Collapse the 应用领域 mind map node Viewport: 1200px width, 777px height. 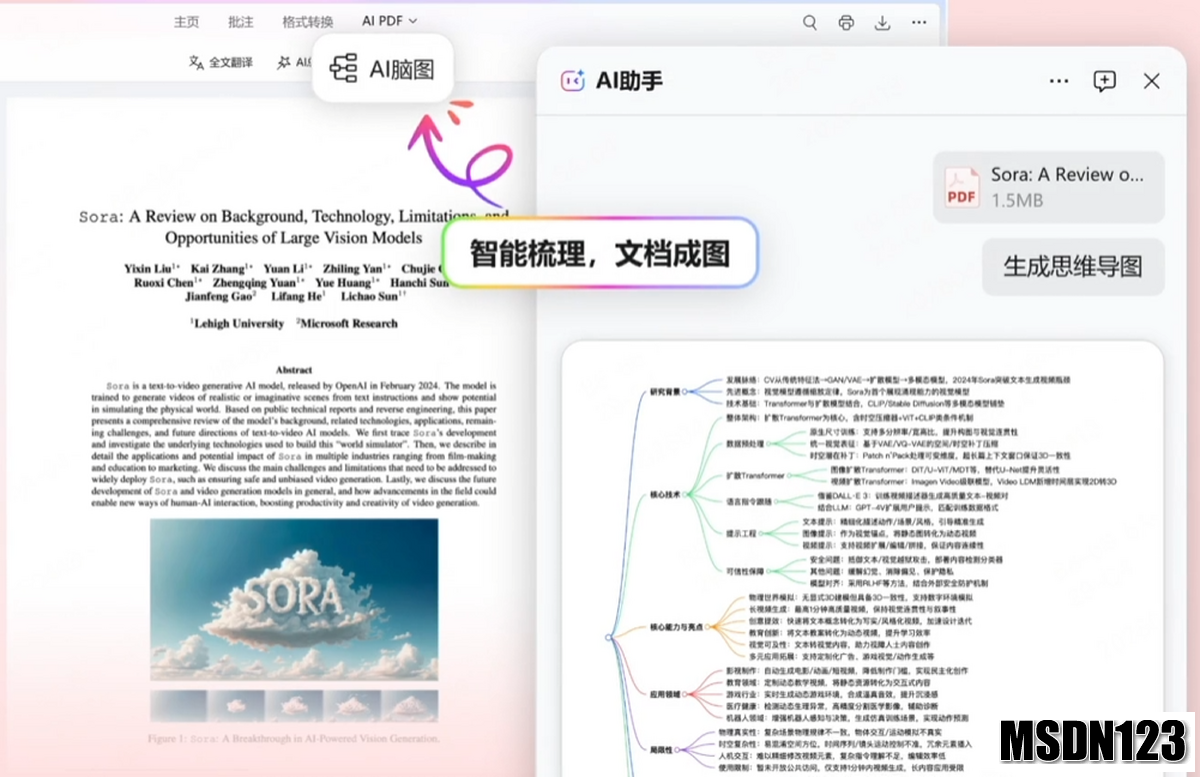tap(686, 692)
